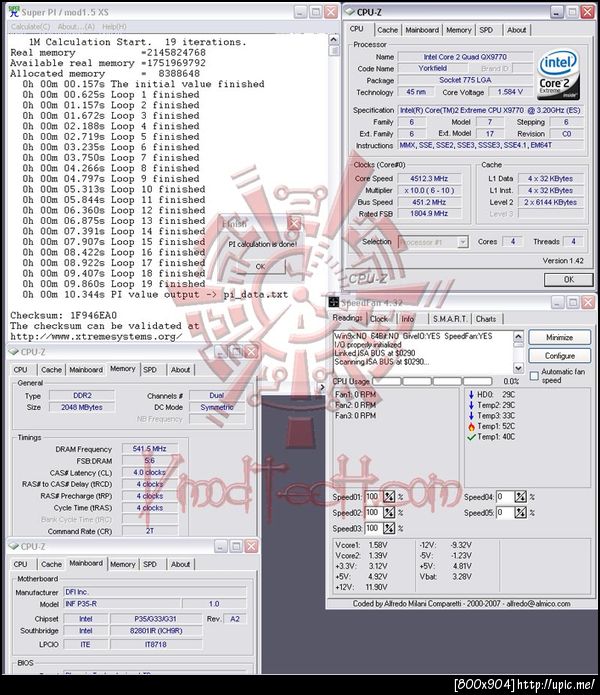Click the Speed01 percentage input field

pyautogui.click(x=374, y=497)
